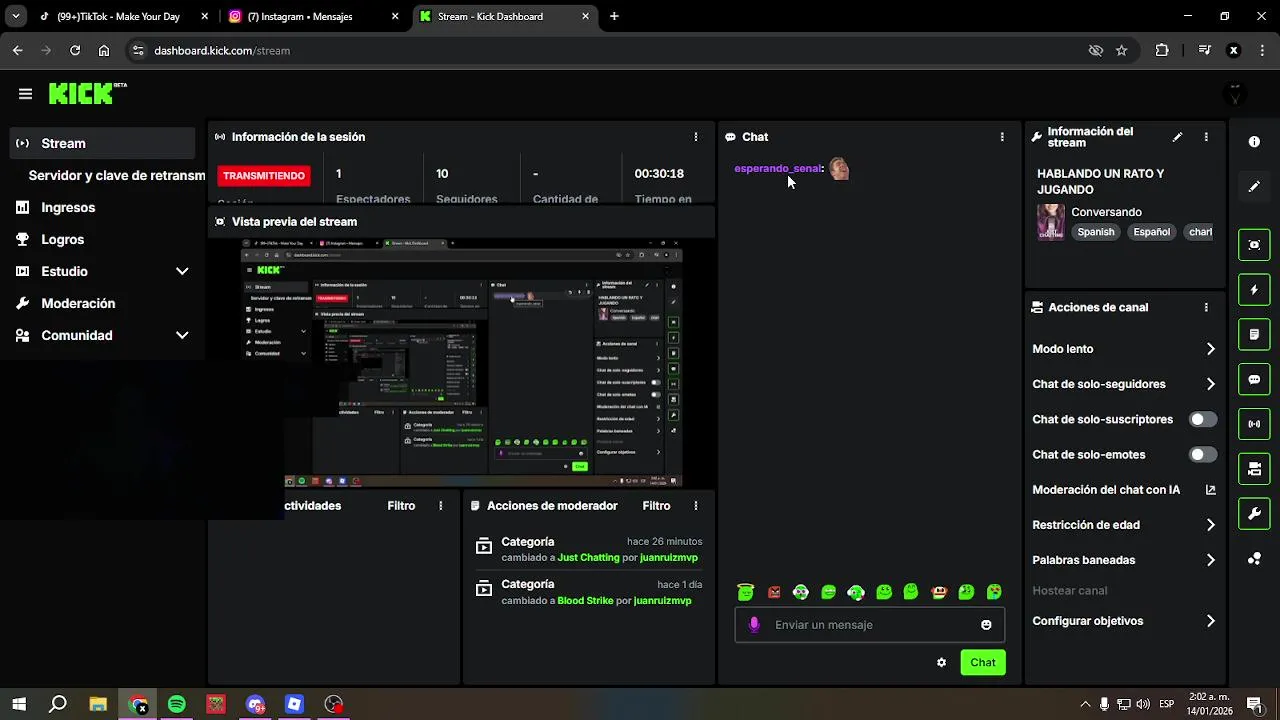
Task: Toggle the channel actions camera widget
Action: tap(1254, 469)
